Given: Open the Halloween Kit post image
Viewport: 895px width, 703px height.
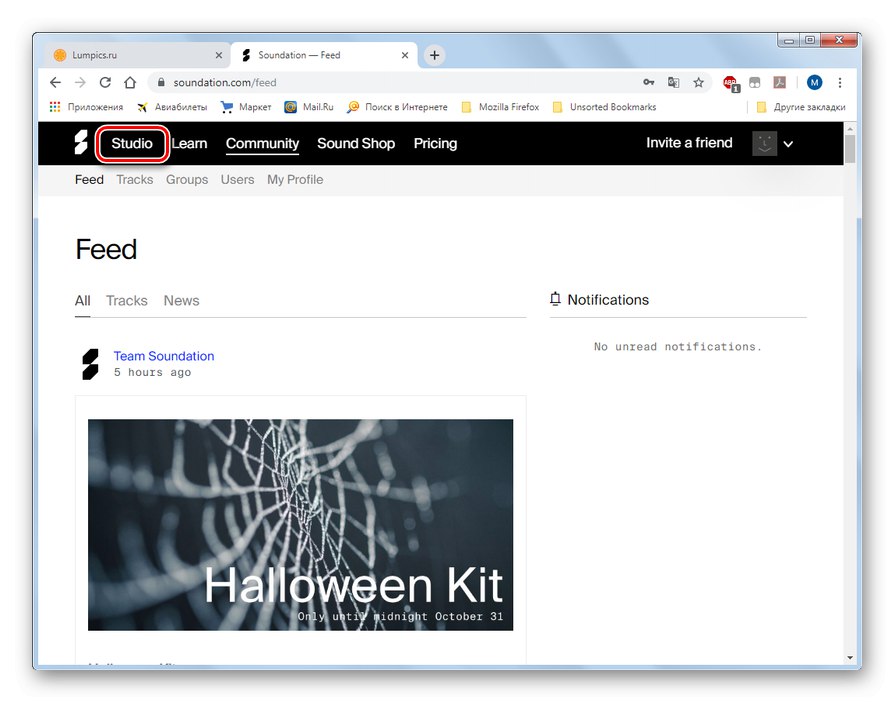Looking at the screenshot, I should click(300, 525).
